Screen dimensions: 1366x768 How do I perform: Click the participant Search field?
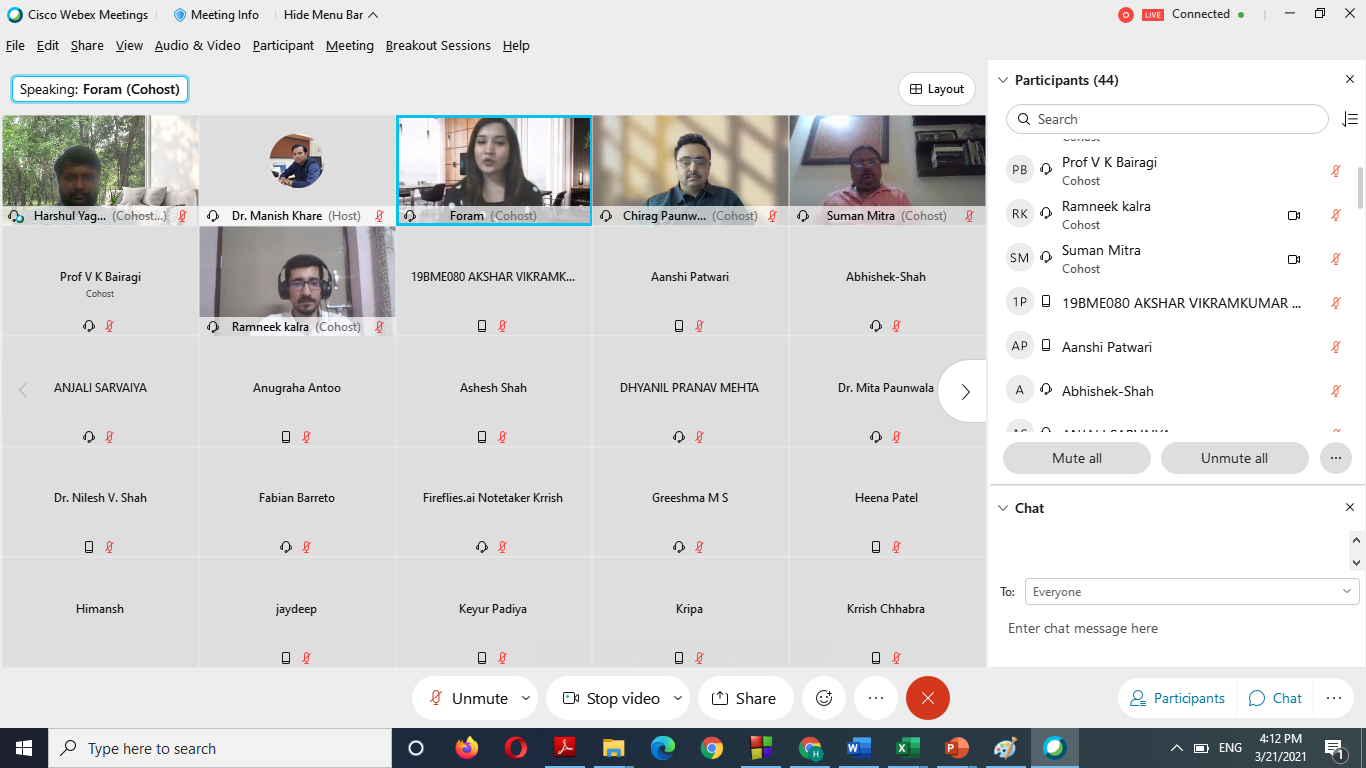click(x=1166, y=119)
